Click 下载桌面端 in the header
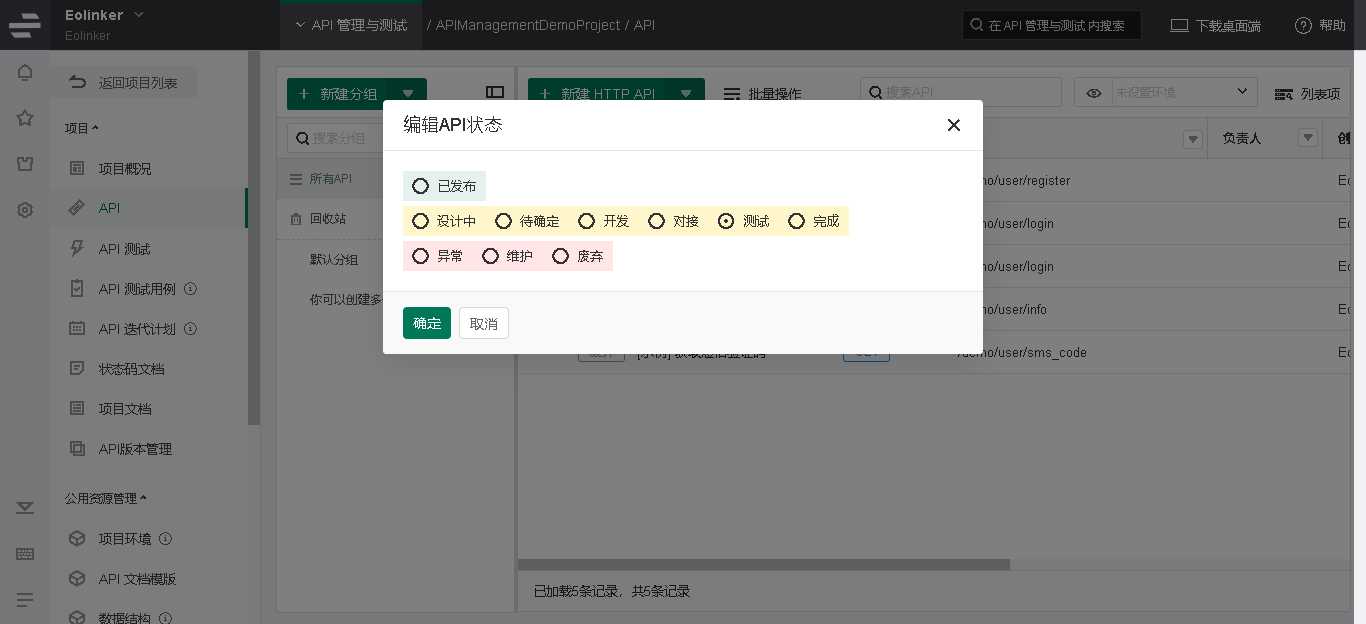The image size is (1366, 624). point(1215,25)
